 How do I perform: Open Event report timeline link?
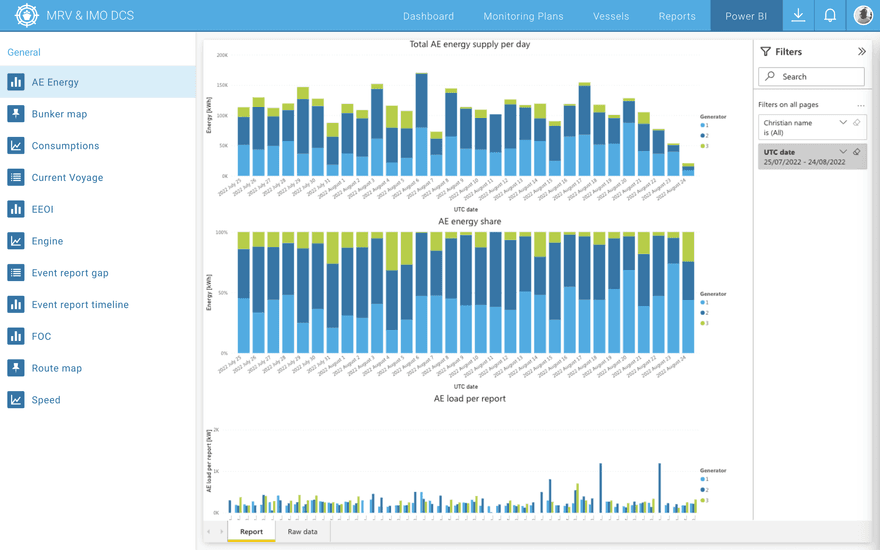pyautogui.click(x=80, y=304)
